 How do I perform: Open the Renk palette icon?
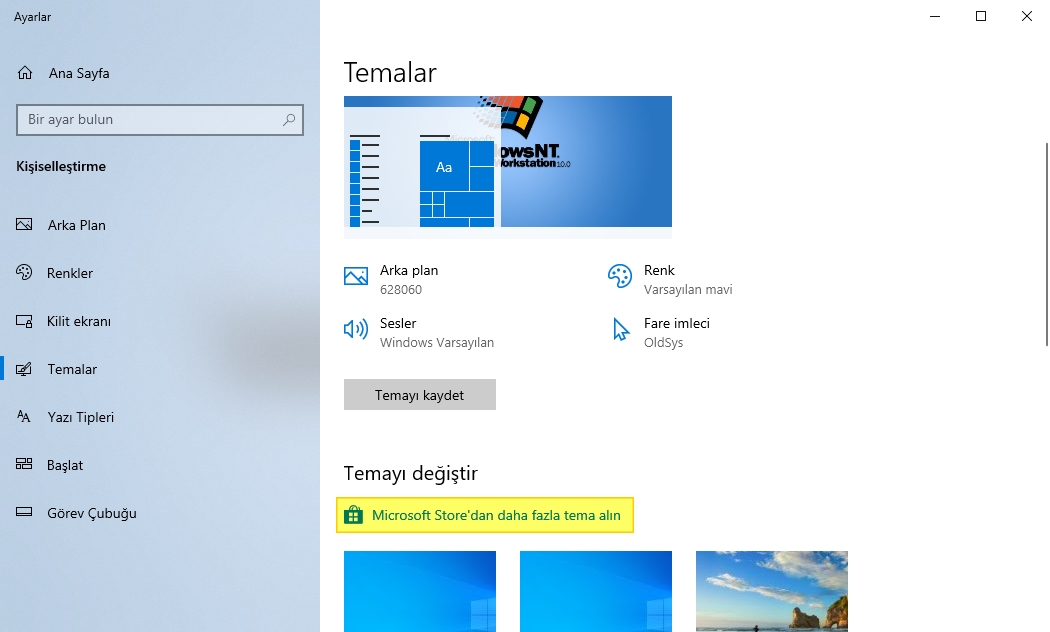(x=620, y=274)
